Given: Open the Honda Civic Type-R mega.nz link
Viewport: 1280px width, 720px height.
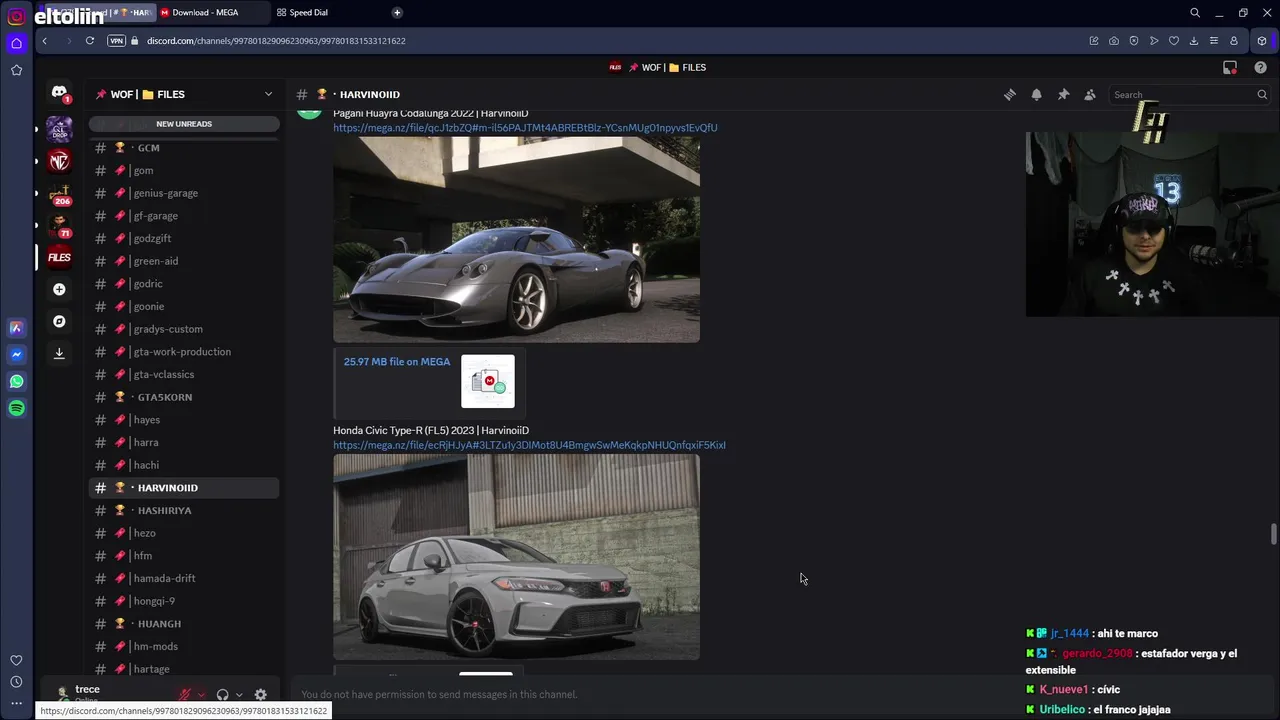Looking at the screenshot, I should (x=529, y=445).
